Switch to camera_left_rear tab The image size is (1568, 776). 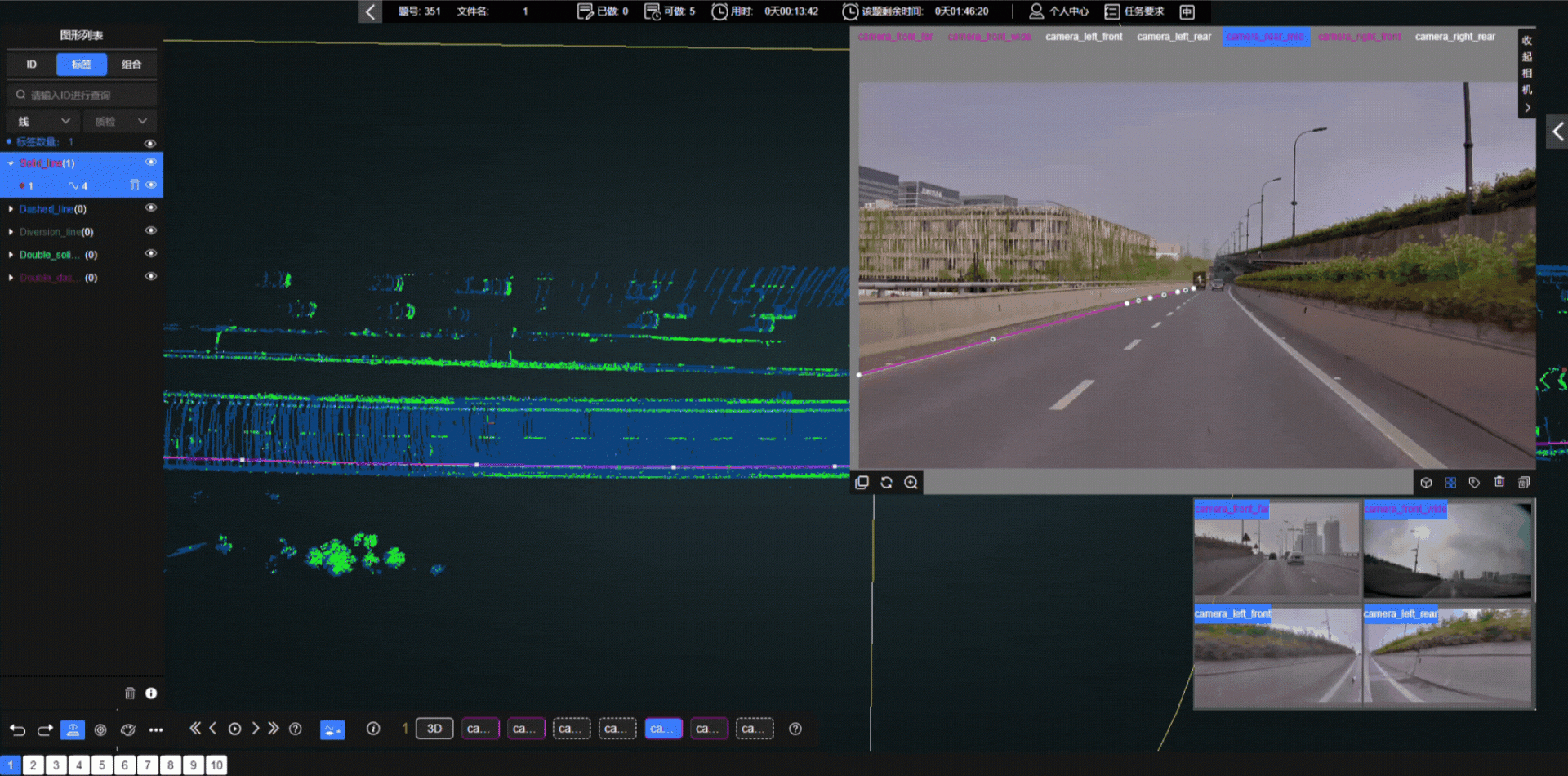1174,37
